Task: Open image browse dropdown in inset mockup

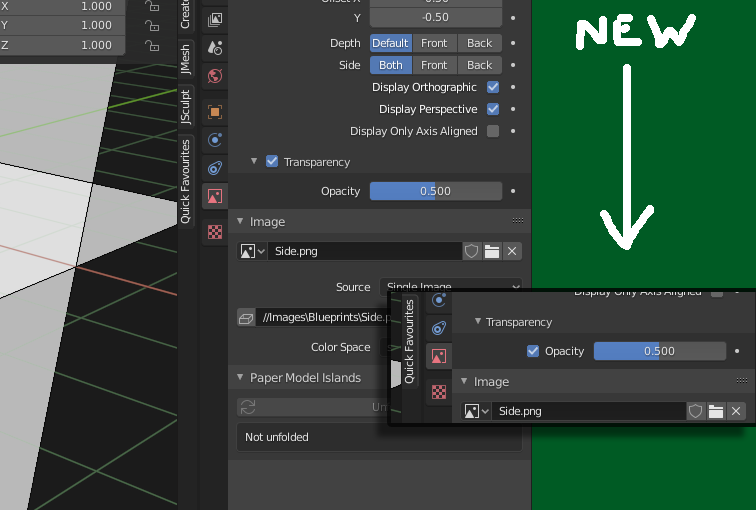Action: click(476, 411)
